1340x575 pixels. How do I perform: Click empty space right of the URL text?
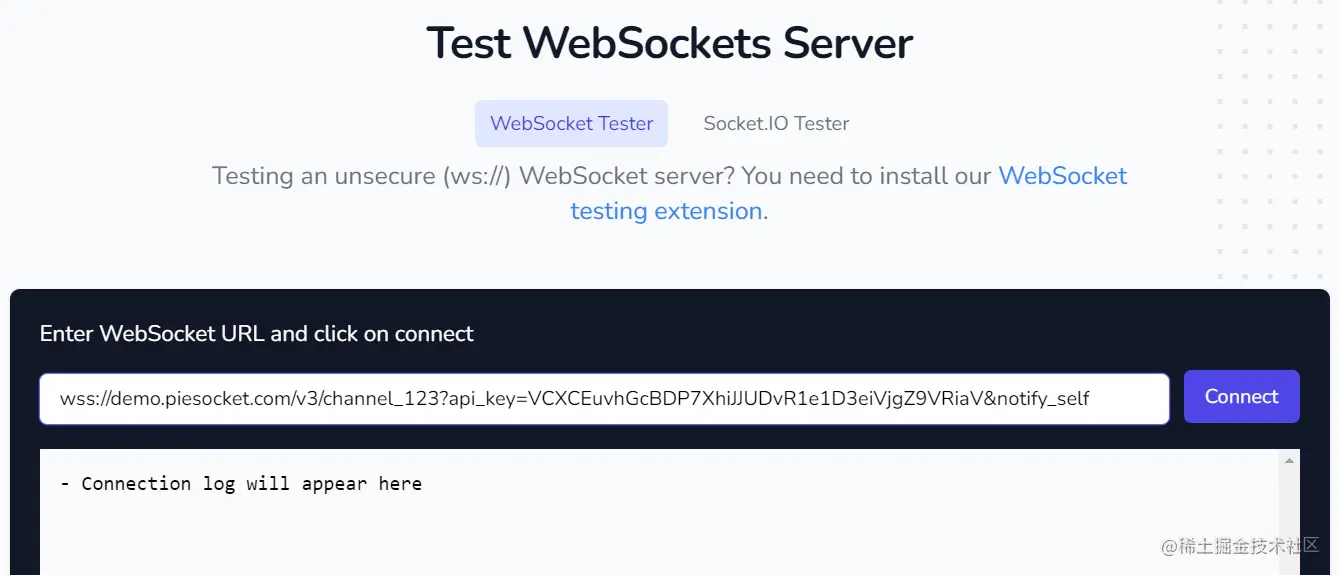[x=1130, y=399]
